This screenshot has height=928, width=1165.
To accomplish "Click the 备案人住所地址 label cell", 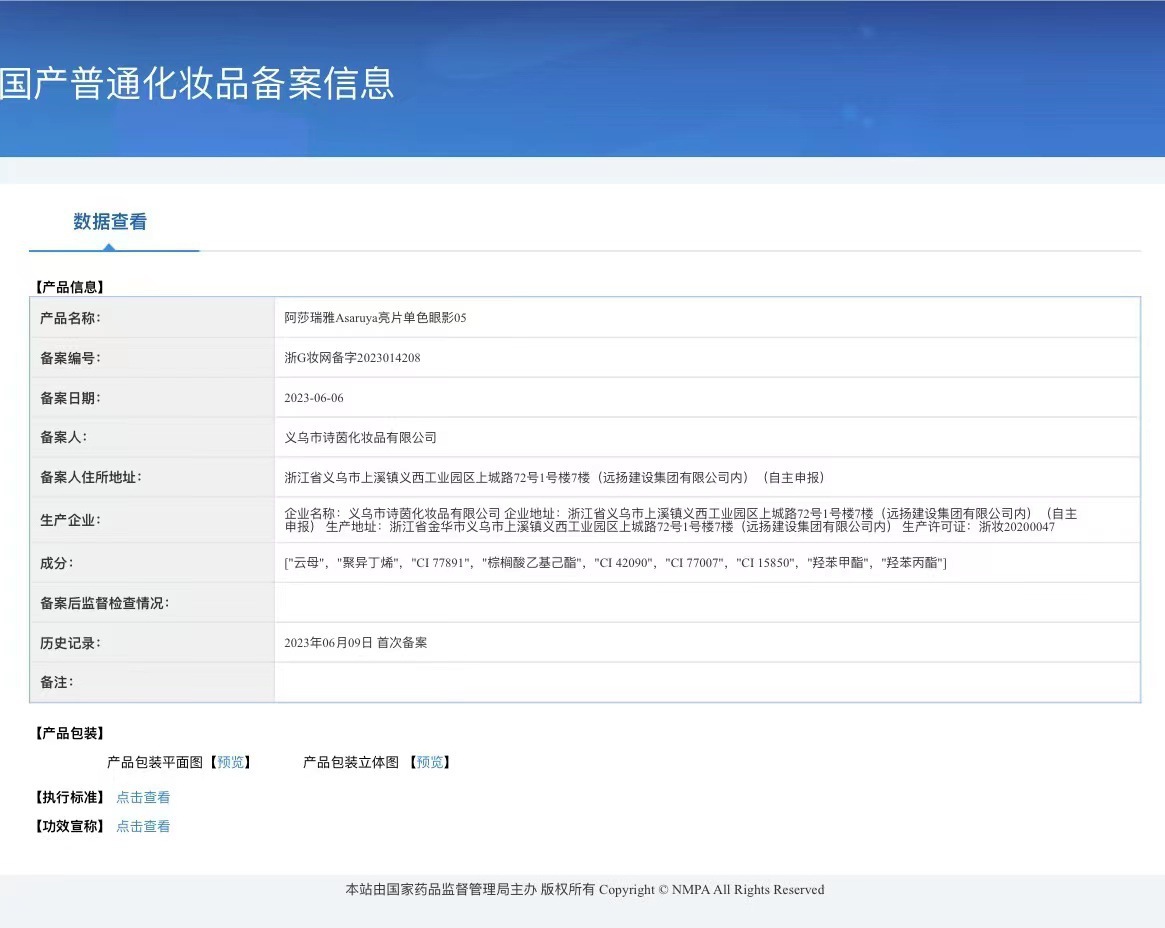I will (x=152, y=478).
